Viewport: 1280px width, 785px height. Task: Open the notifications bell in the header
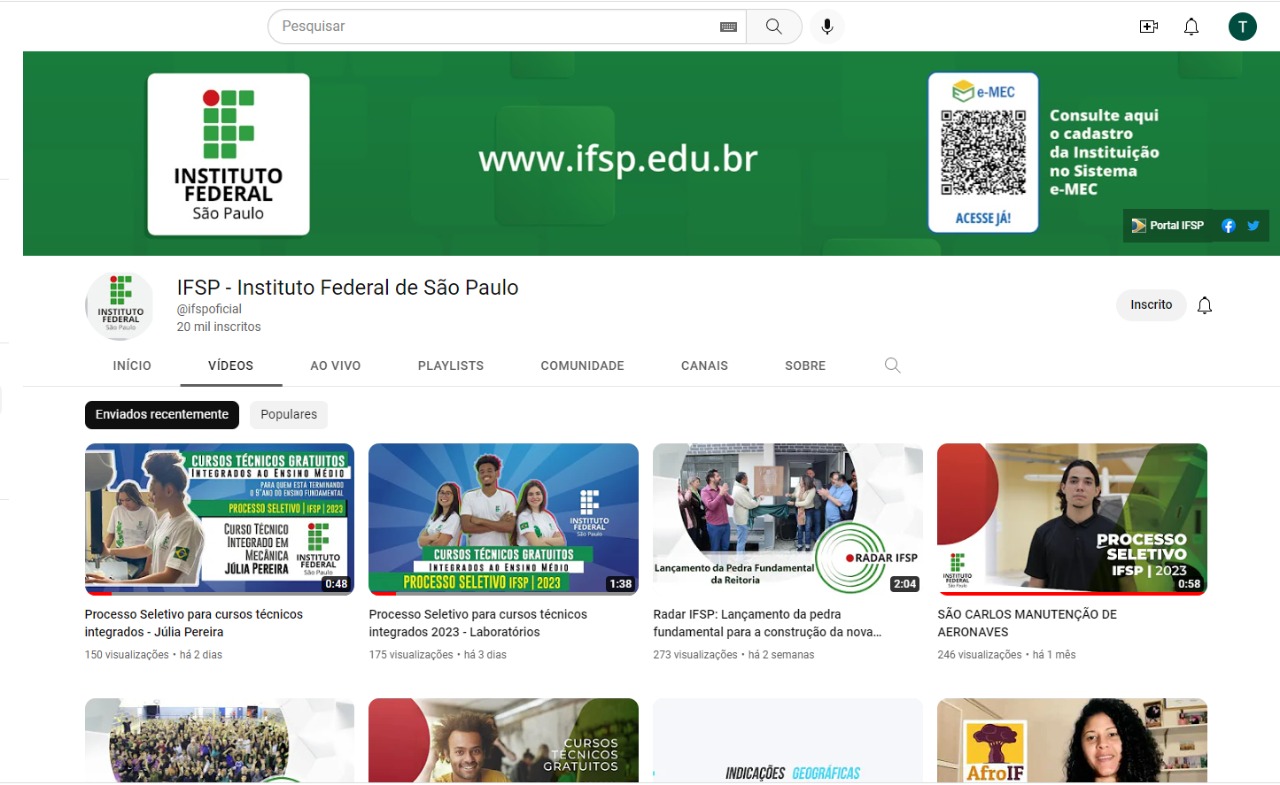tap(1191, 27)
